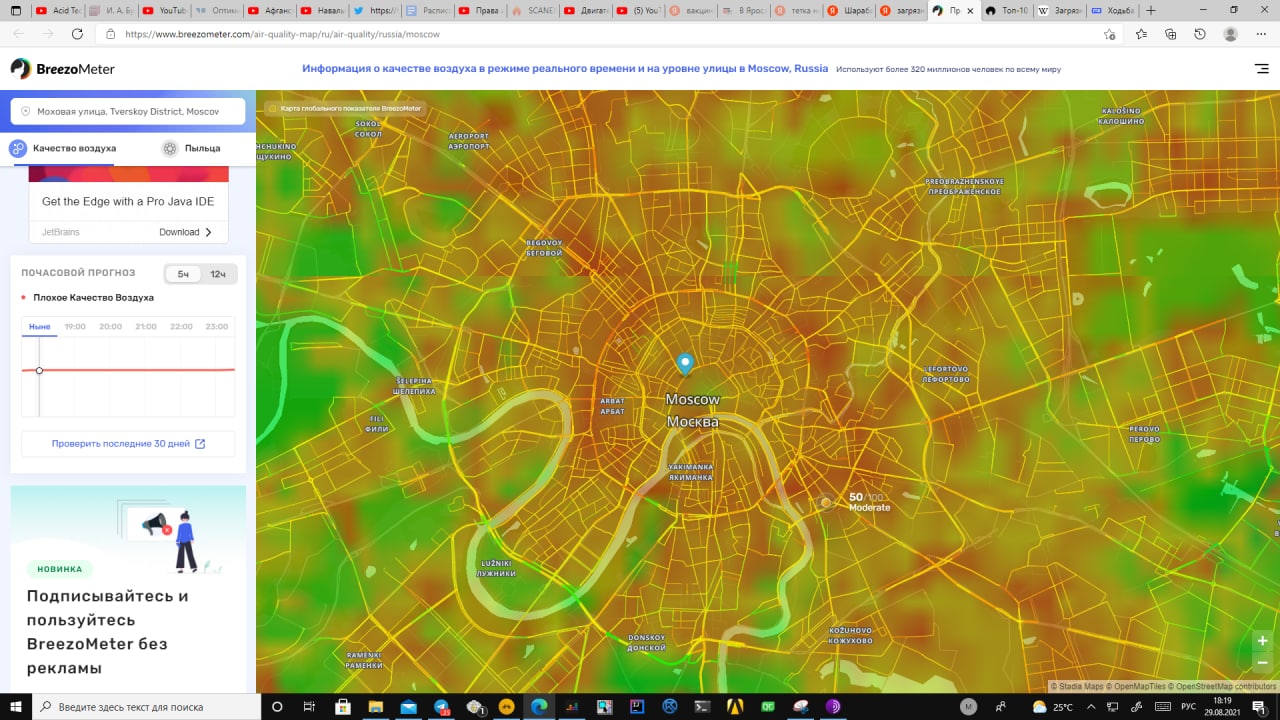Go back in browser history
This screenshot has height=720, width=1280.
18,34
